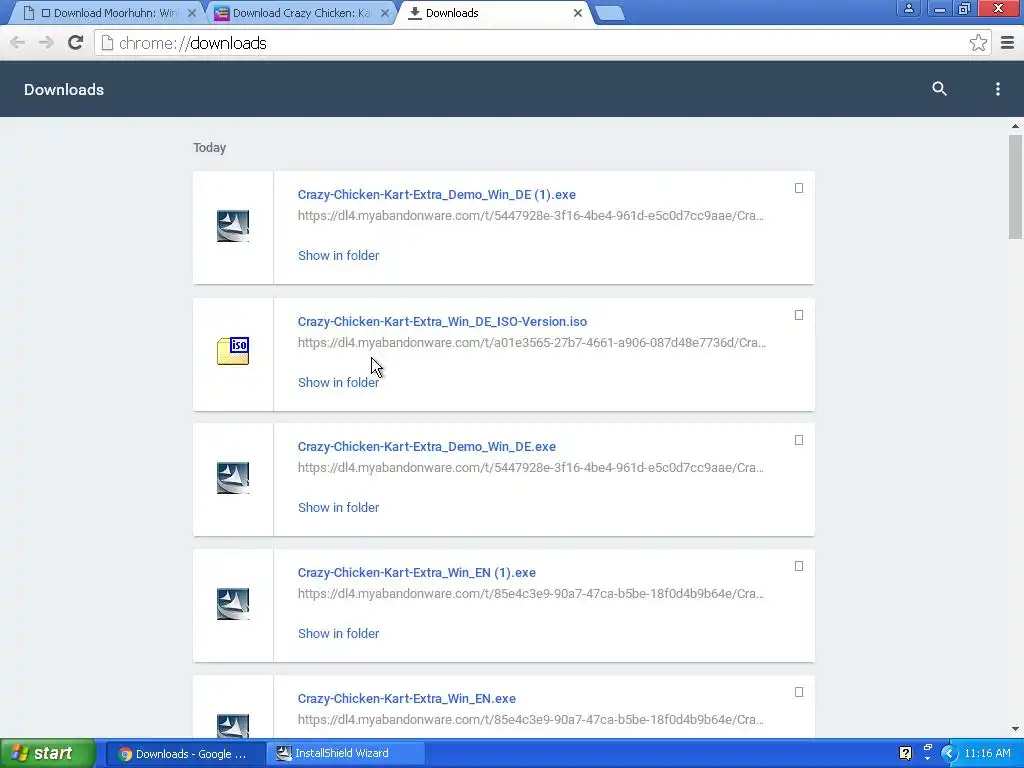Click the source URL of Demo_Win_DE (1).exe

[x=530, y=216]
